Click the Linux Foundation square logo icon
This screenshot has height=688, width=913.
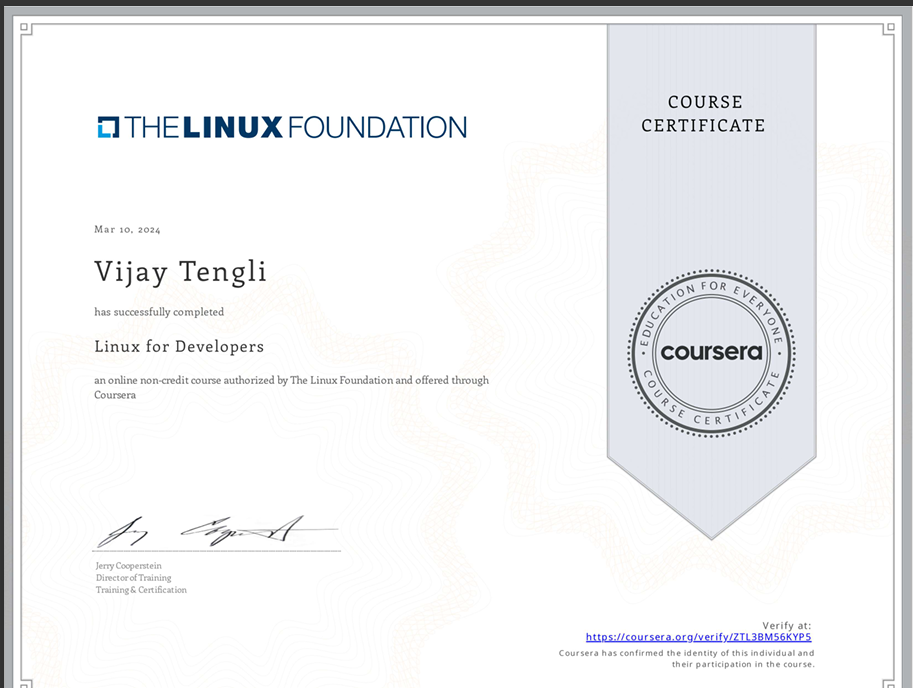pos(108,127)
